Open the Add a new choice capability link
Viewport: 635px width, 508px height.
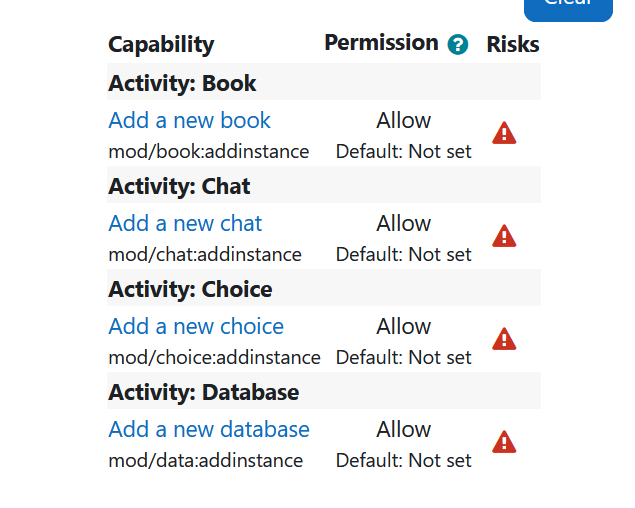tap(196, 326)
